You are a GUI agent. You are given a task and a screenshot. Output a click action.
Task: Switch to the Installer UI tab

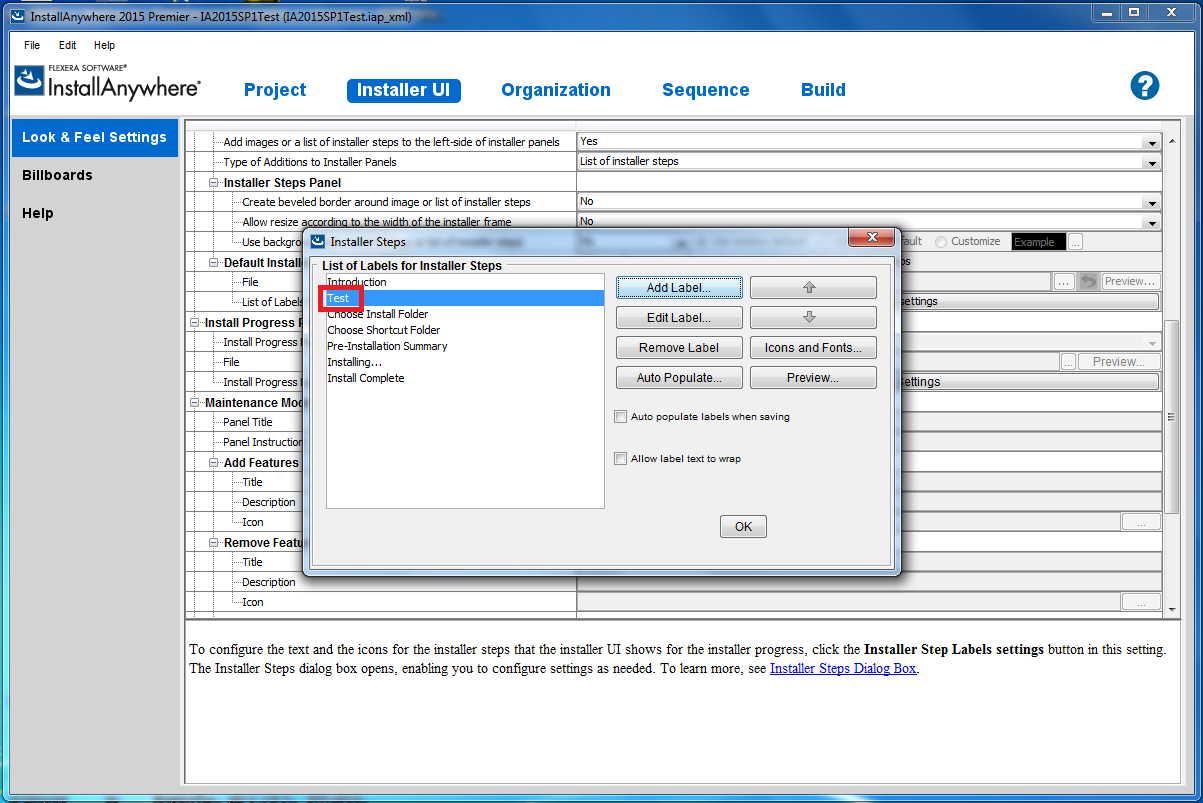[x=404, y=90]
